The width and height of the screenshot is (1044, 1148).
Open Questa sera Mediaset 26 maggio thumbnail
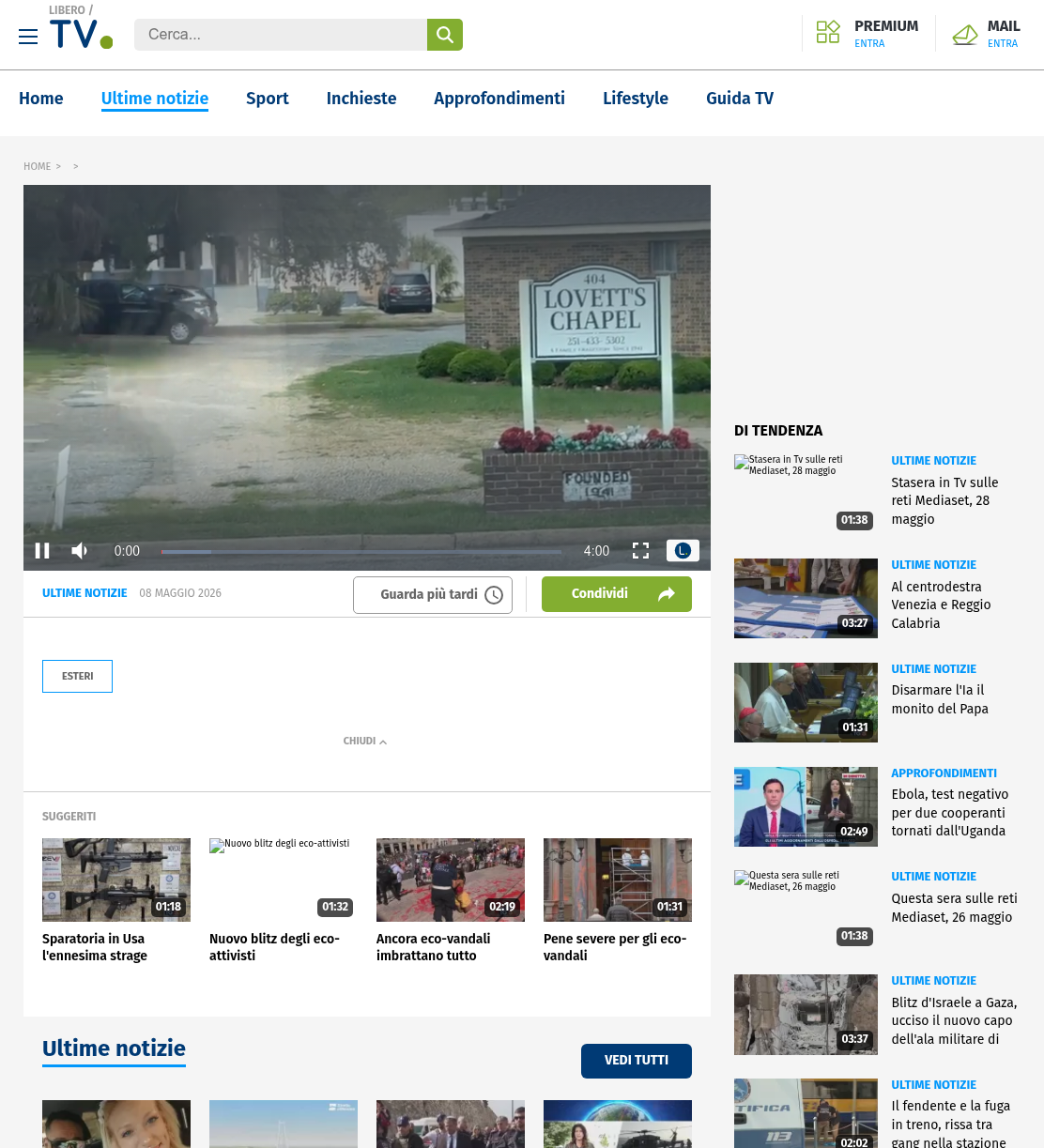click(x=806, y=910)
